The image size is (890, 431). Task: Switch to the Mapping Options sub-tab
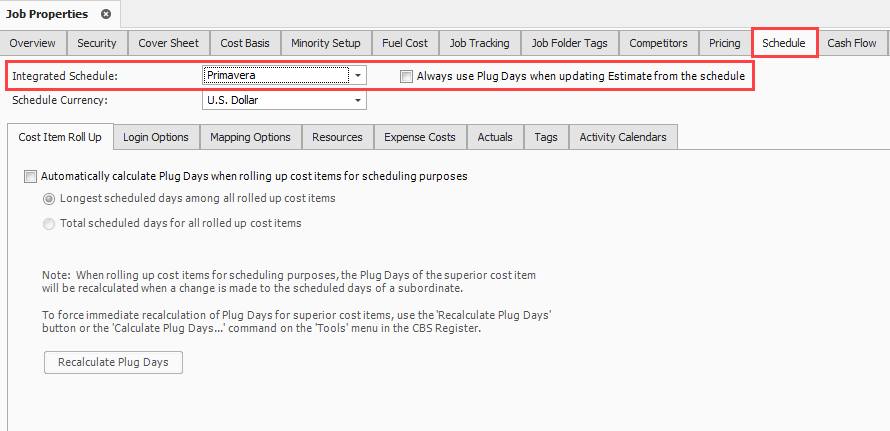click(250, 137)
